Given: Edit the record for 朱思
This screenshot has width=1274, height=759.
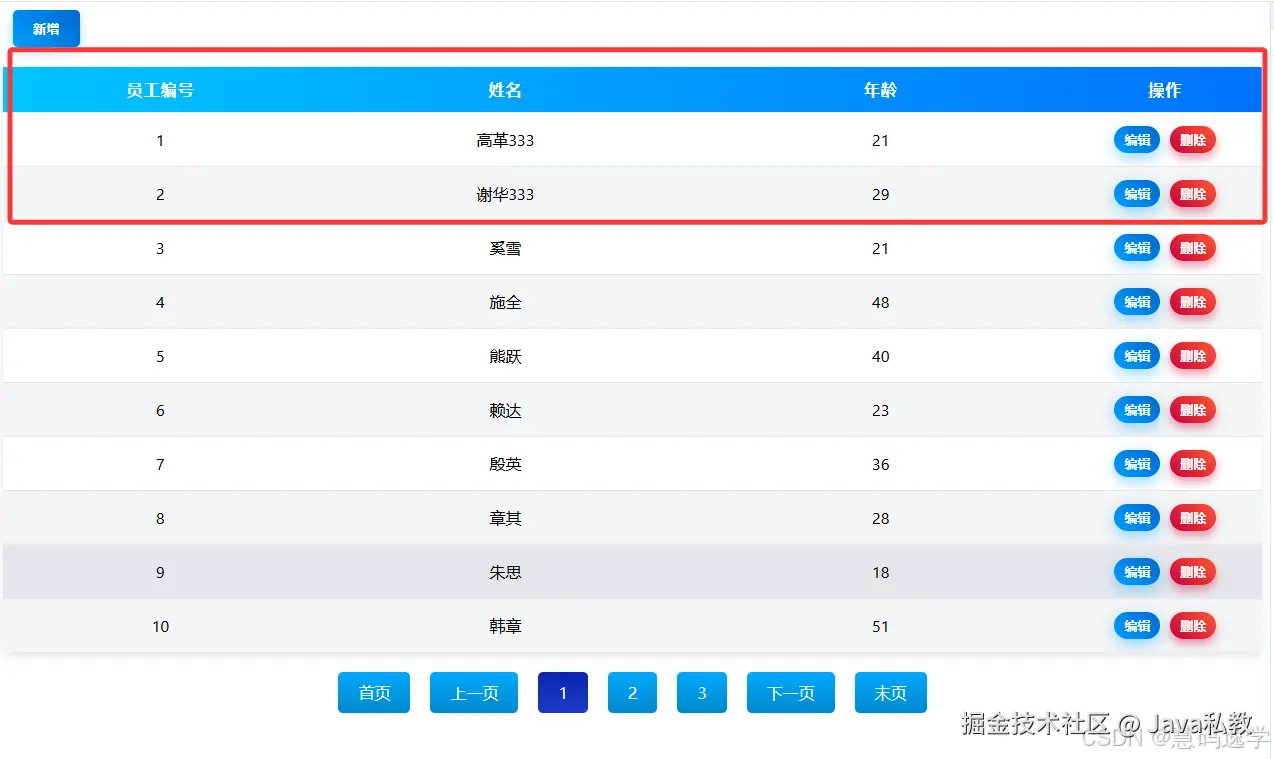Looking at the screenshot, I should [x=1136, y=572].
